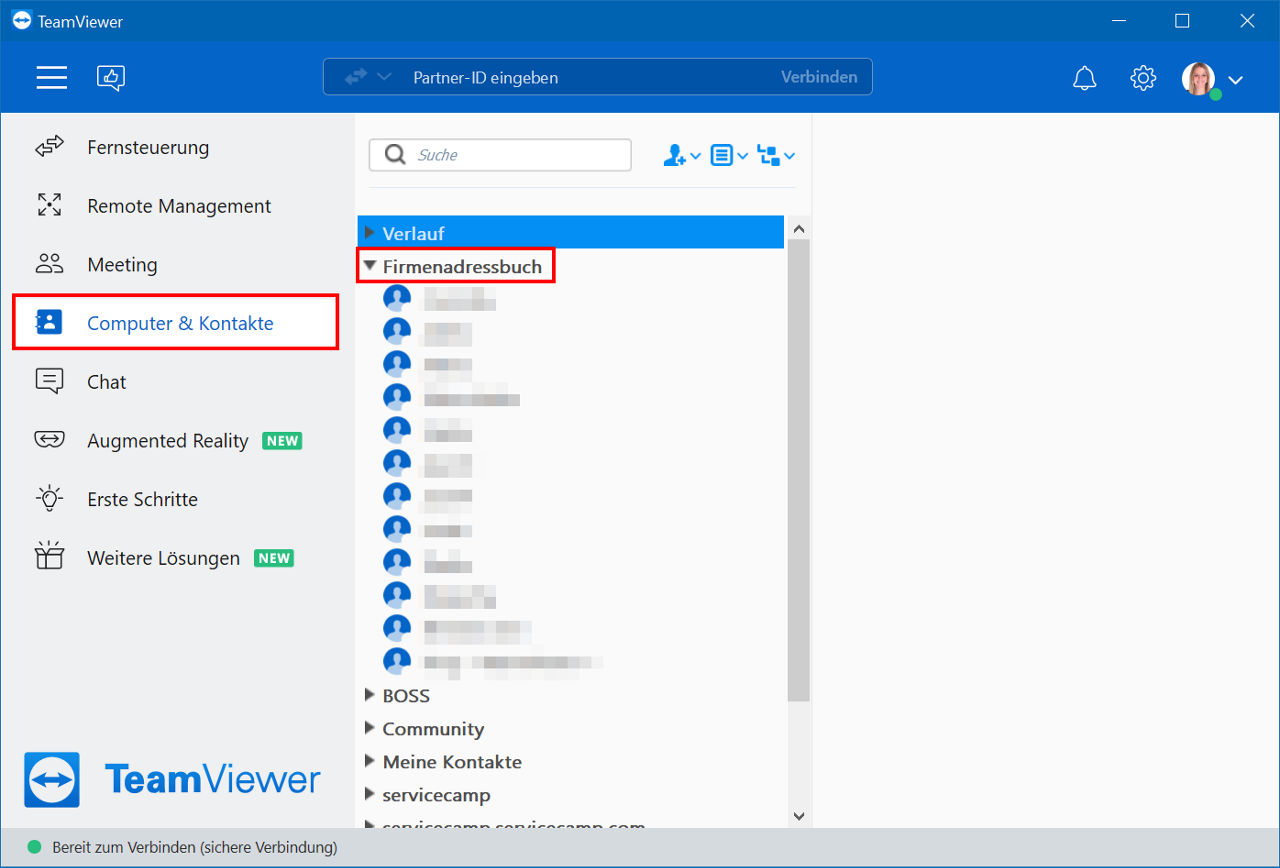Image resolution: width=1280 pixels, height=868 pixels.
Task: Click the Erste Schritte lightbulb icon
Action: pyautogui.click(x=49, y=498)
